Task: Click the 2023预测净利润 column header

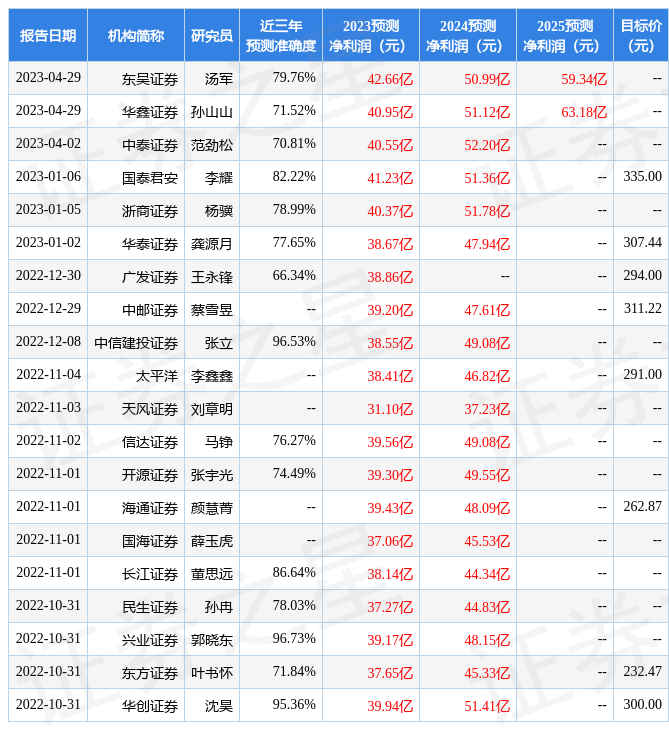Action: pyautogui.click(x=371, y=35)
